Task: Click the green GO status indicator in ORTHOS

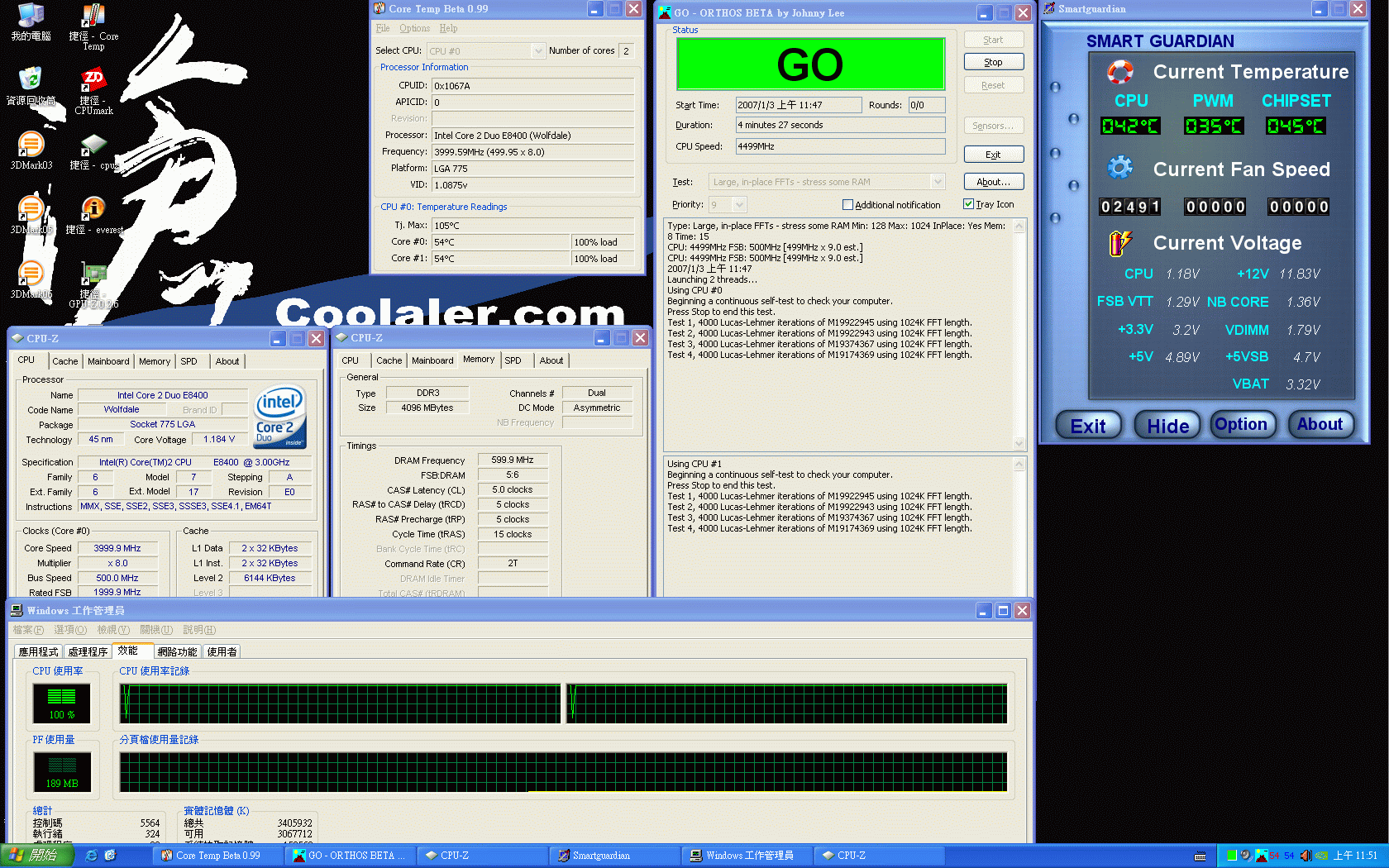Action: (810, 64)
